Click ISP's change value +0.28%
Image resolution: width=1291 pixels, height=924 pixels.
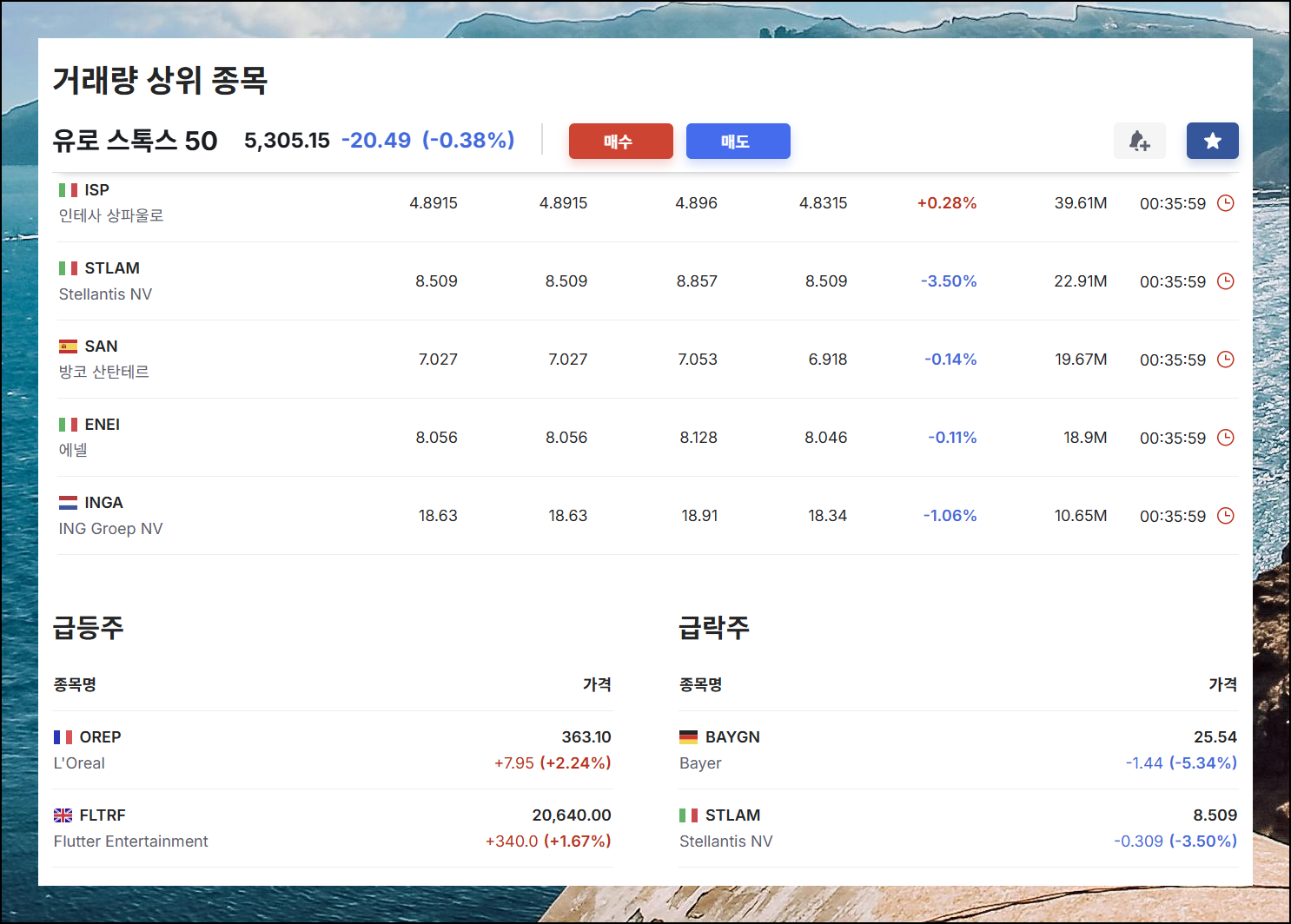pyautogui.click(x=946, y=203)
